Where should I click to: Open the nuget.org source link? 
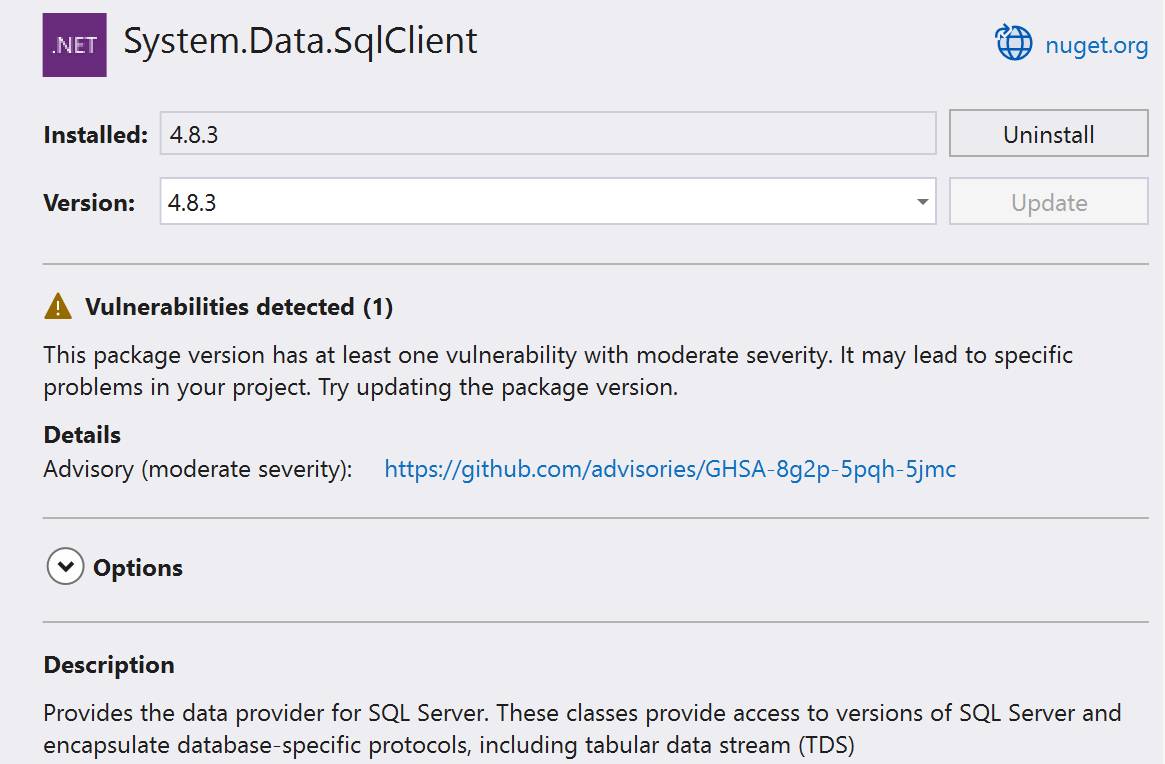(1096, 45)
